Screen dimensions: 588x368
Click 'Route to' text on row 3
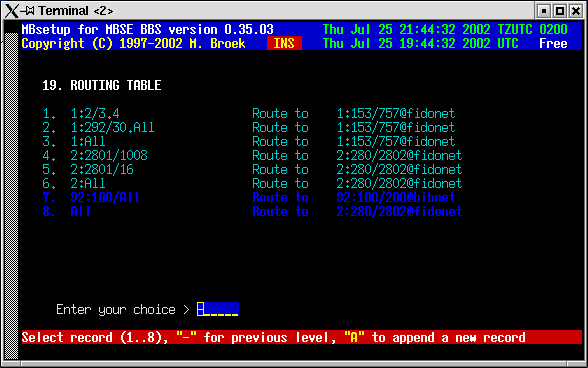pyautogui.click(x=280, y=141)
